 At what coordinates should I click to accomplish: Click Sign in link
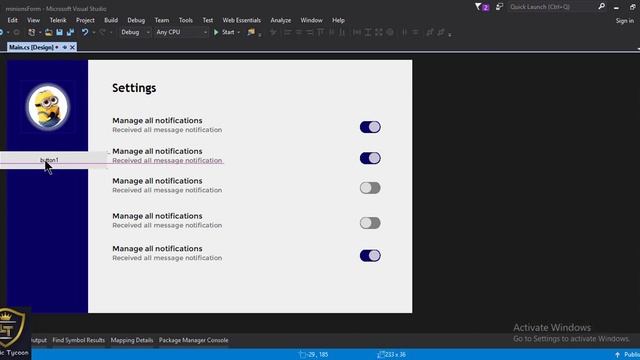(x=624, y=20)
